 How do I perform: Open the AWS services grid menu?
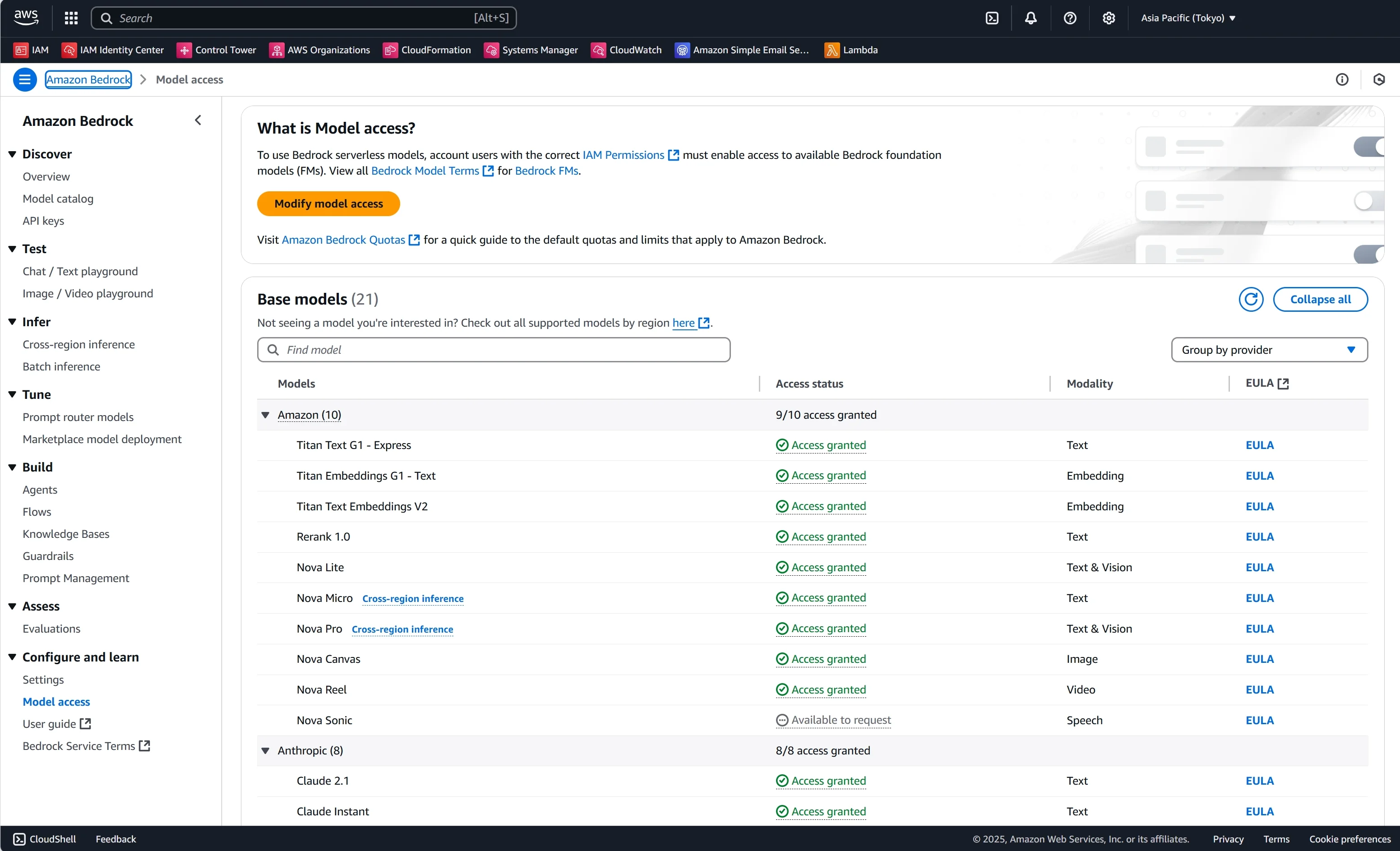pos(71,18)
